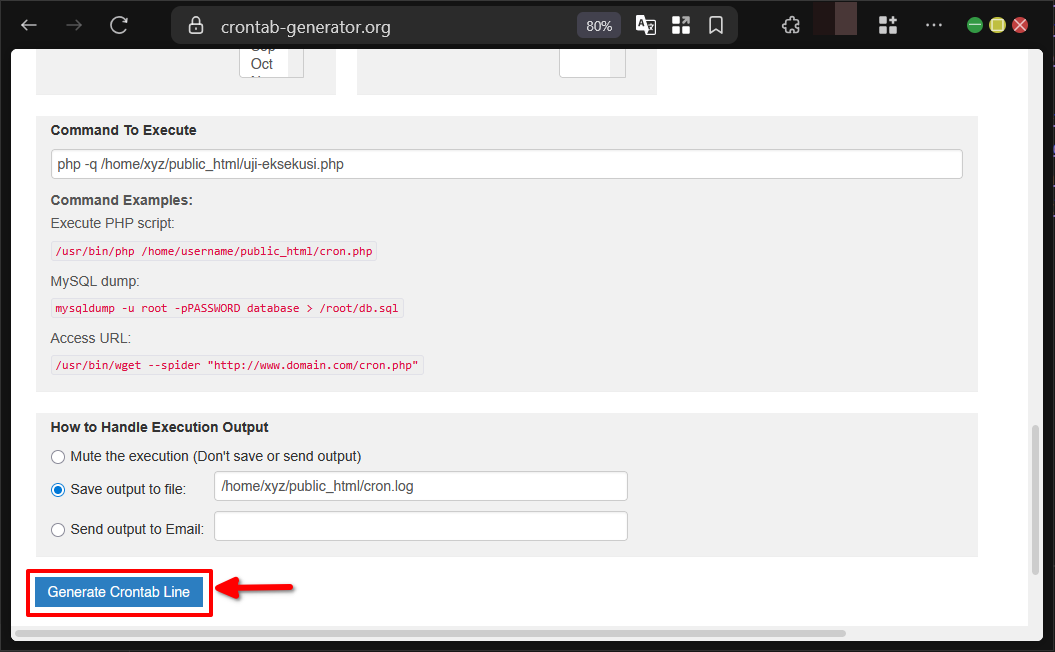Open site info via the lock icon
1055x652 pixels.
196,26
